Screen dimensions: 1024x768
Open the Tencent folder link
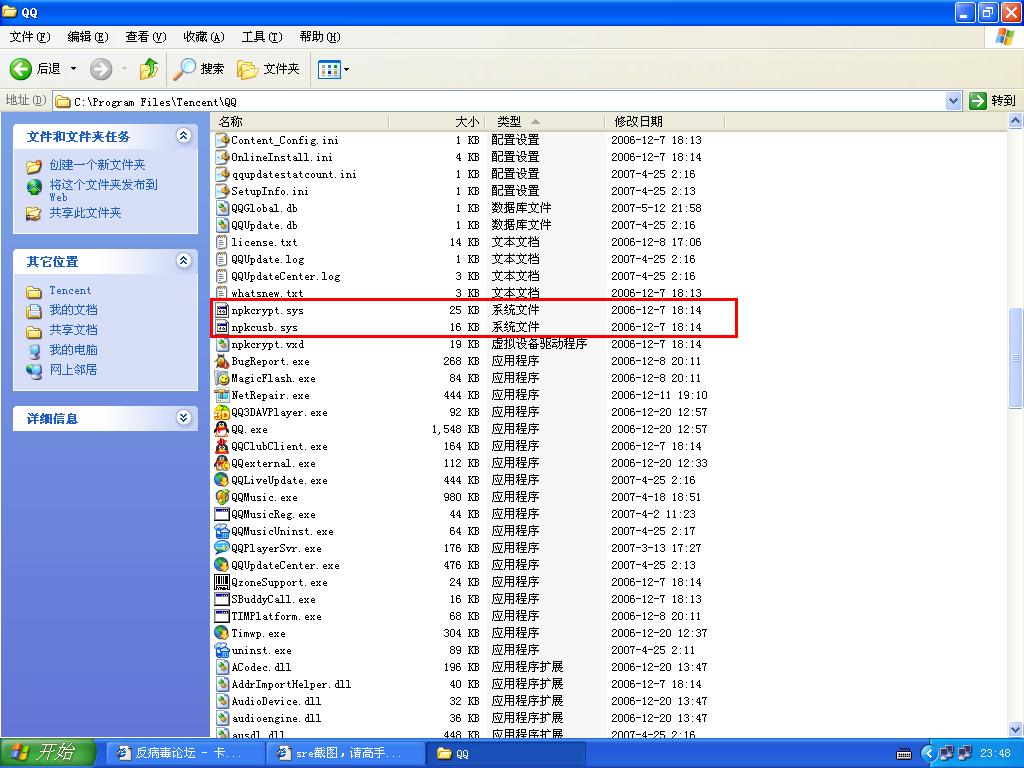click(71, 291)
